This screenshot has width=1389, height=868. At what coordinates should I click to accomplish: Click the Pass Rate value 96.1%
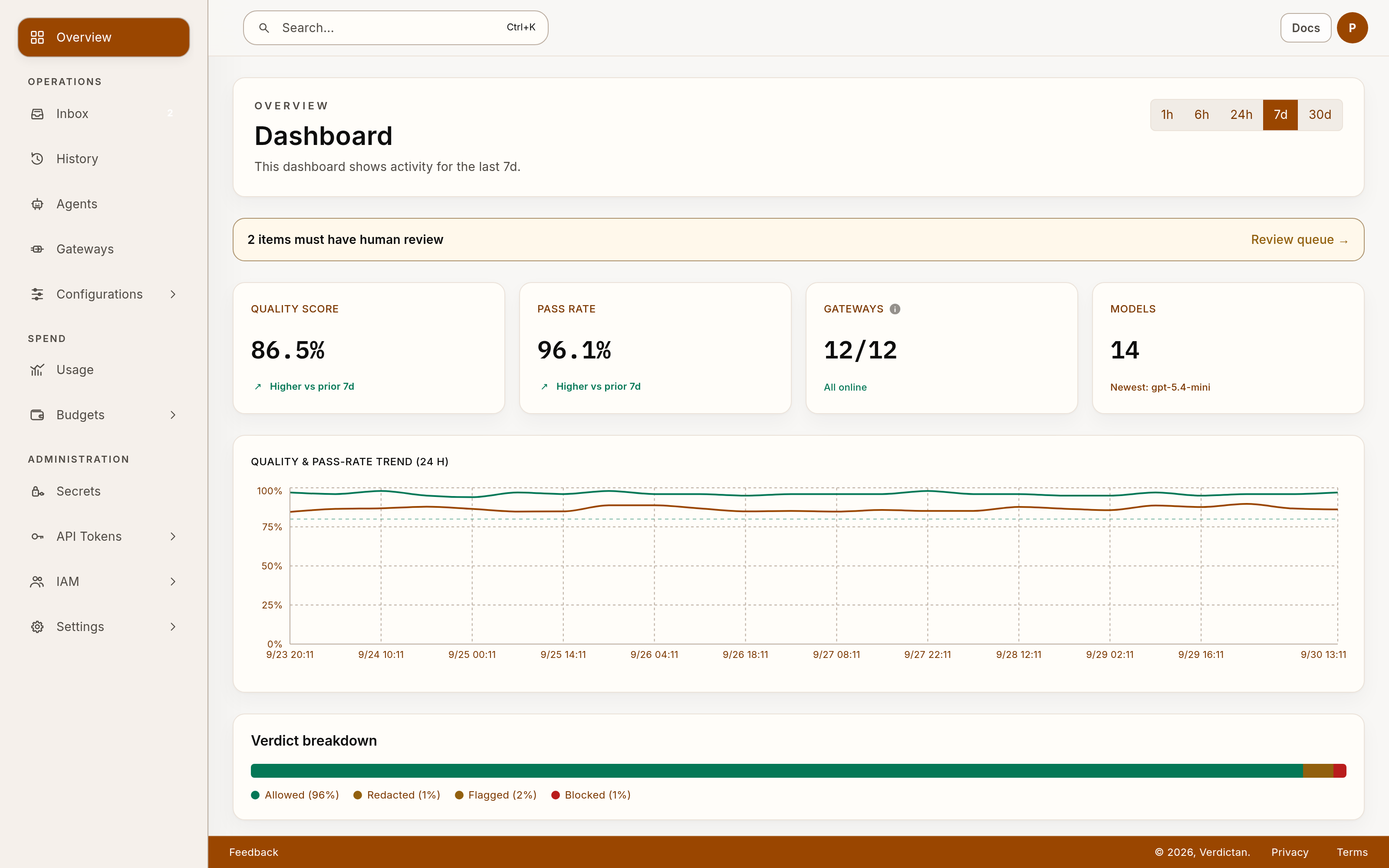pyautogui.click(x=575, y=350)
